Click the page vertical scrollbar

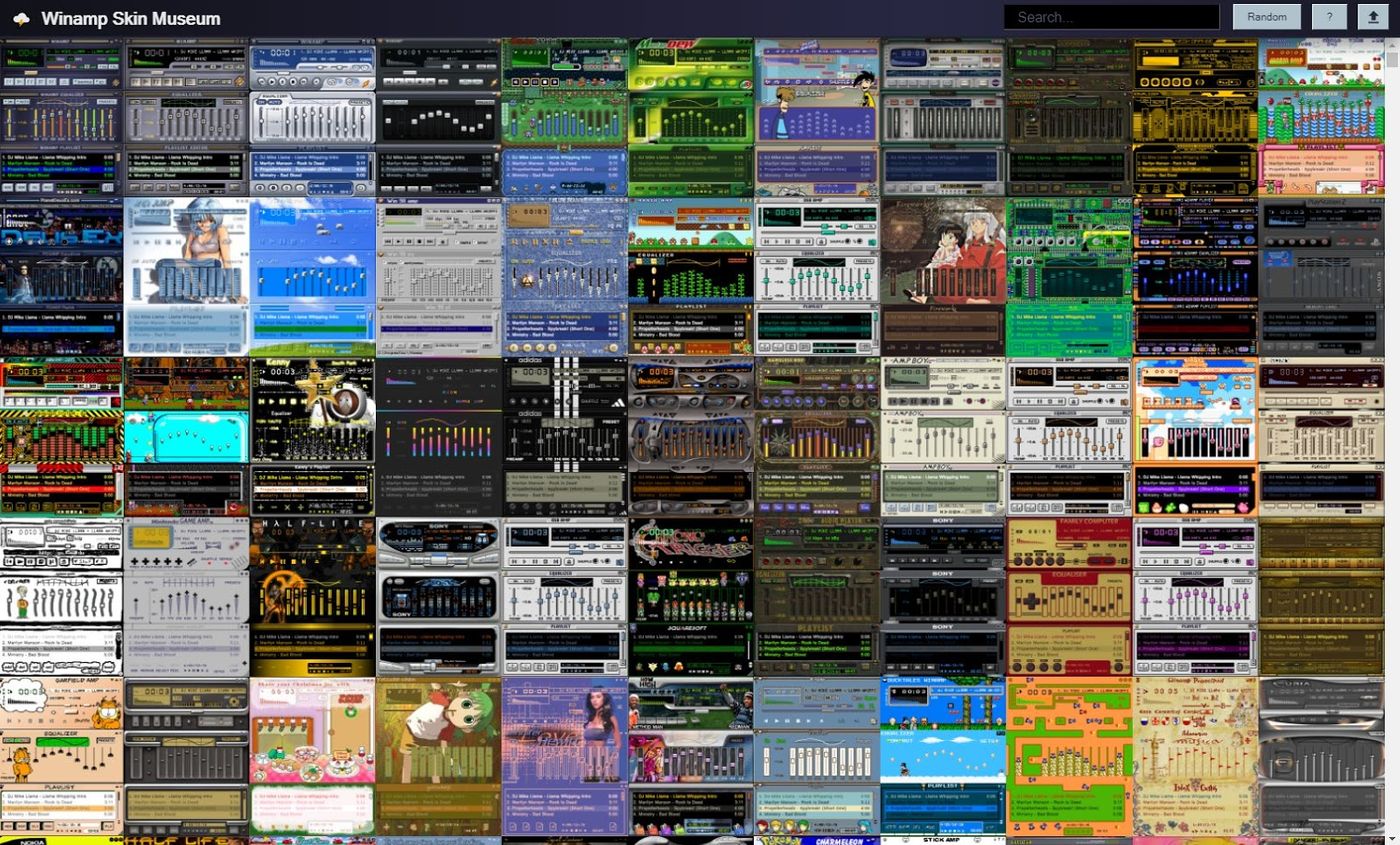pyautogui.click(x=1392, y=440)
